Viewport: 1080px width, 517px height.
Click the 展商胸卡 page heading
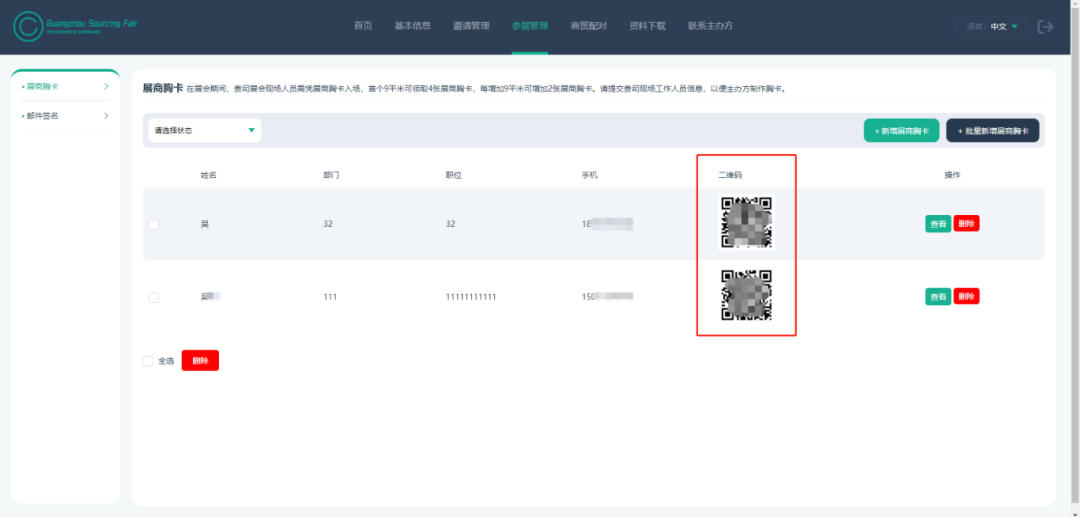point(163,89)
